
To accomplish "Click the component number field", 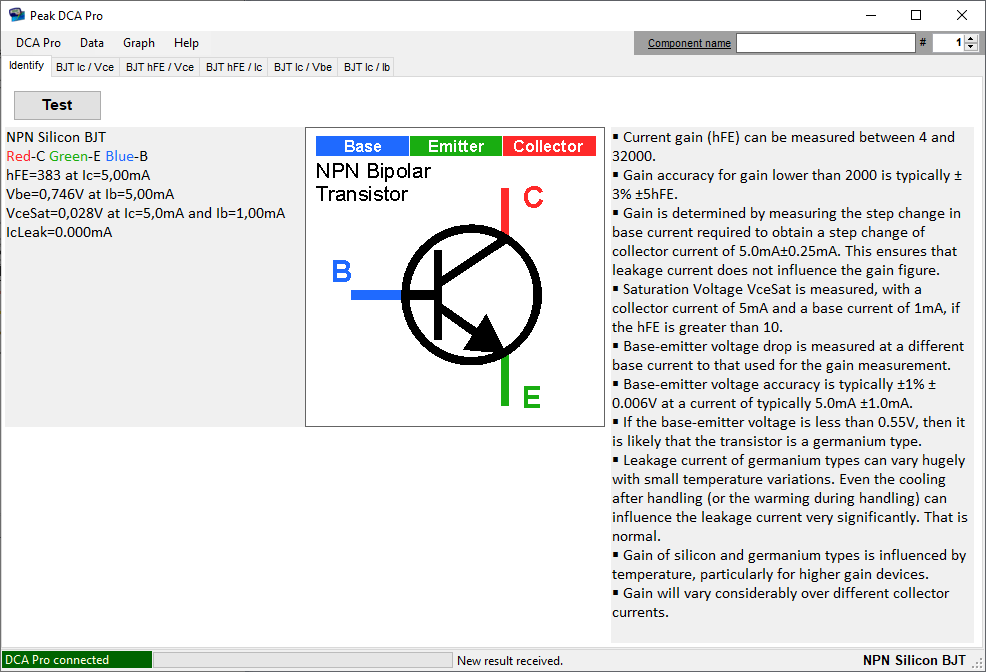I will [x=948, y=43].
